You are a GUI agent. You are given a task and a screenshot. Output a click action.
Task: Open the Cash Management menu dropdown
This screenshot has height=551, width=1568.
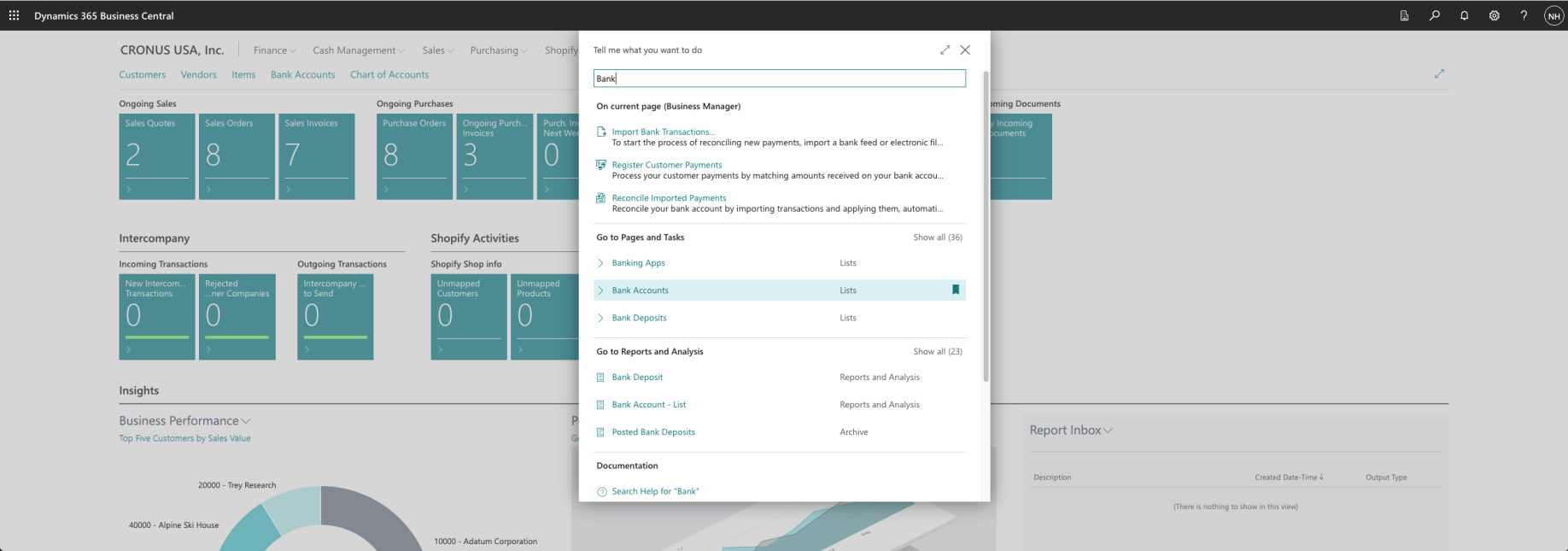coord(359,50)
